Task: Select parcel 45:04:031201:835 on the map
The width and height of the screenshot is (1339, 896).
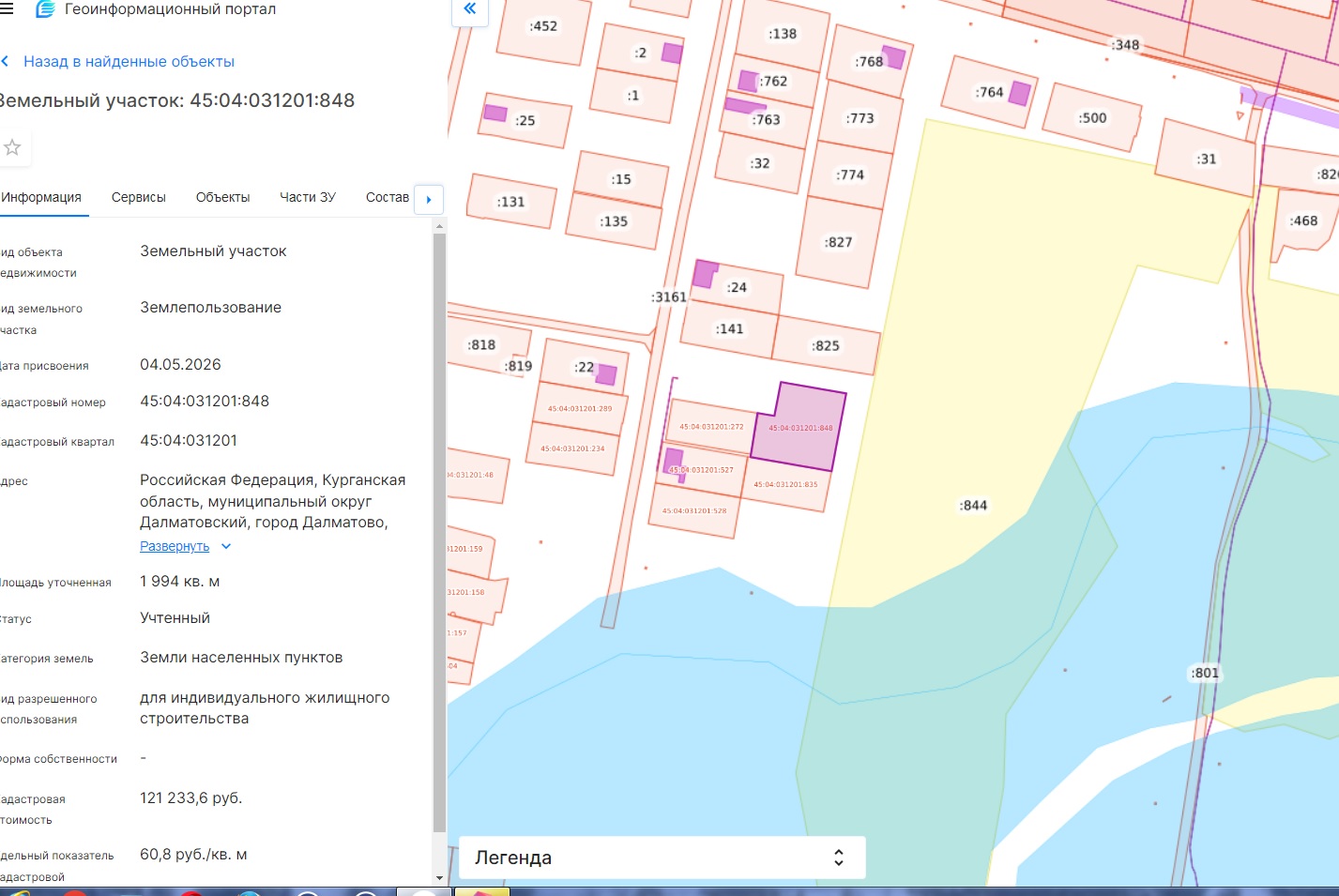Action: 786,484
